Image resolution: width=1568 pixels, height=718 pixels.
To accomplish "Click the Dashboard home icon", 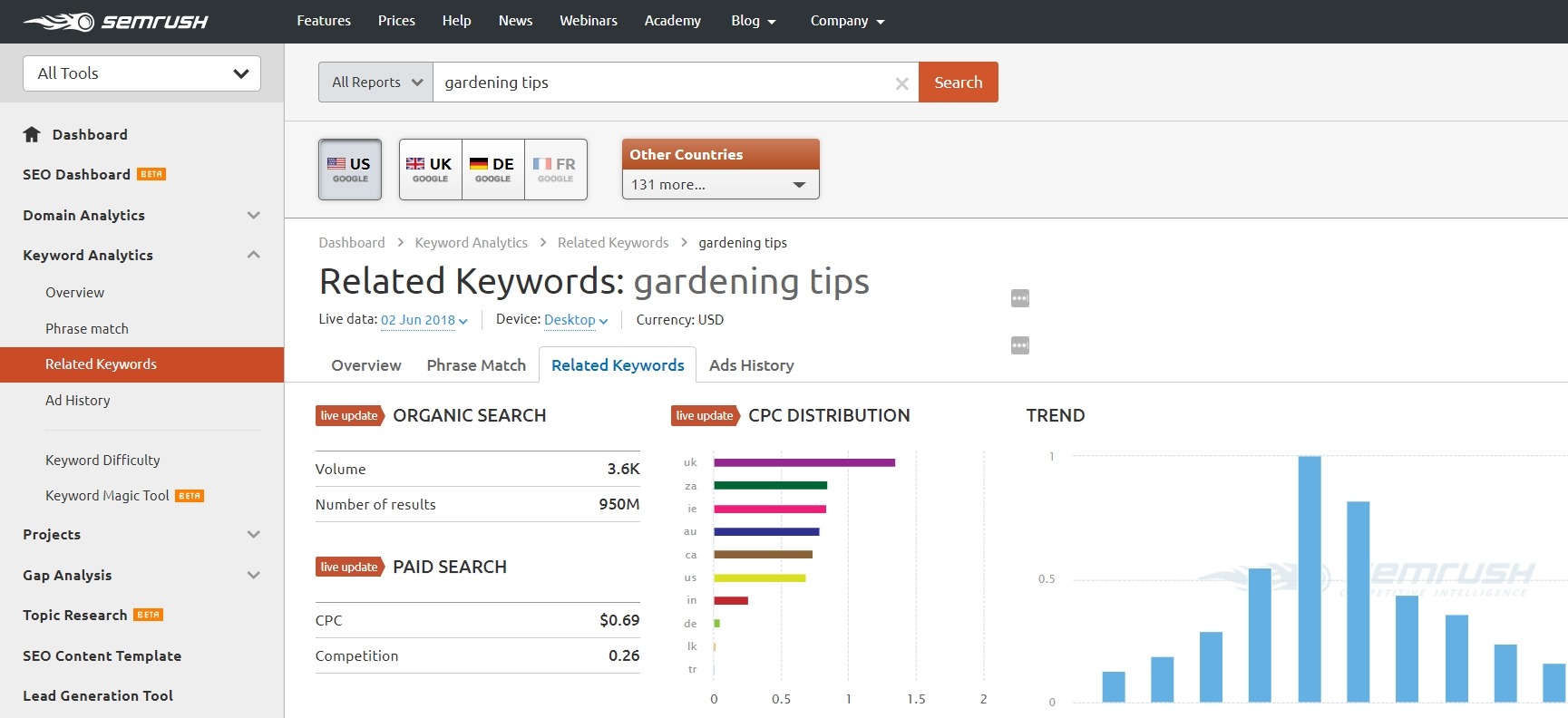I will pos(32,135).
